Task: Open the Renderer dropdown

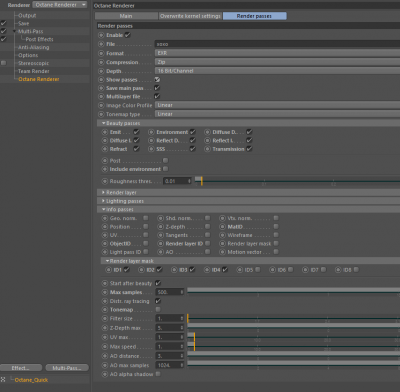Action: click(60, 5)
